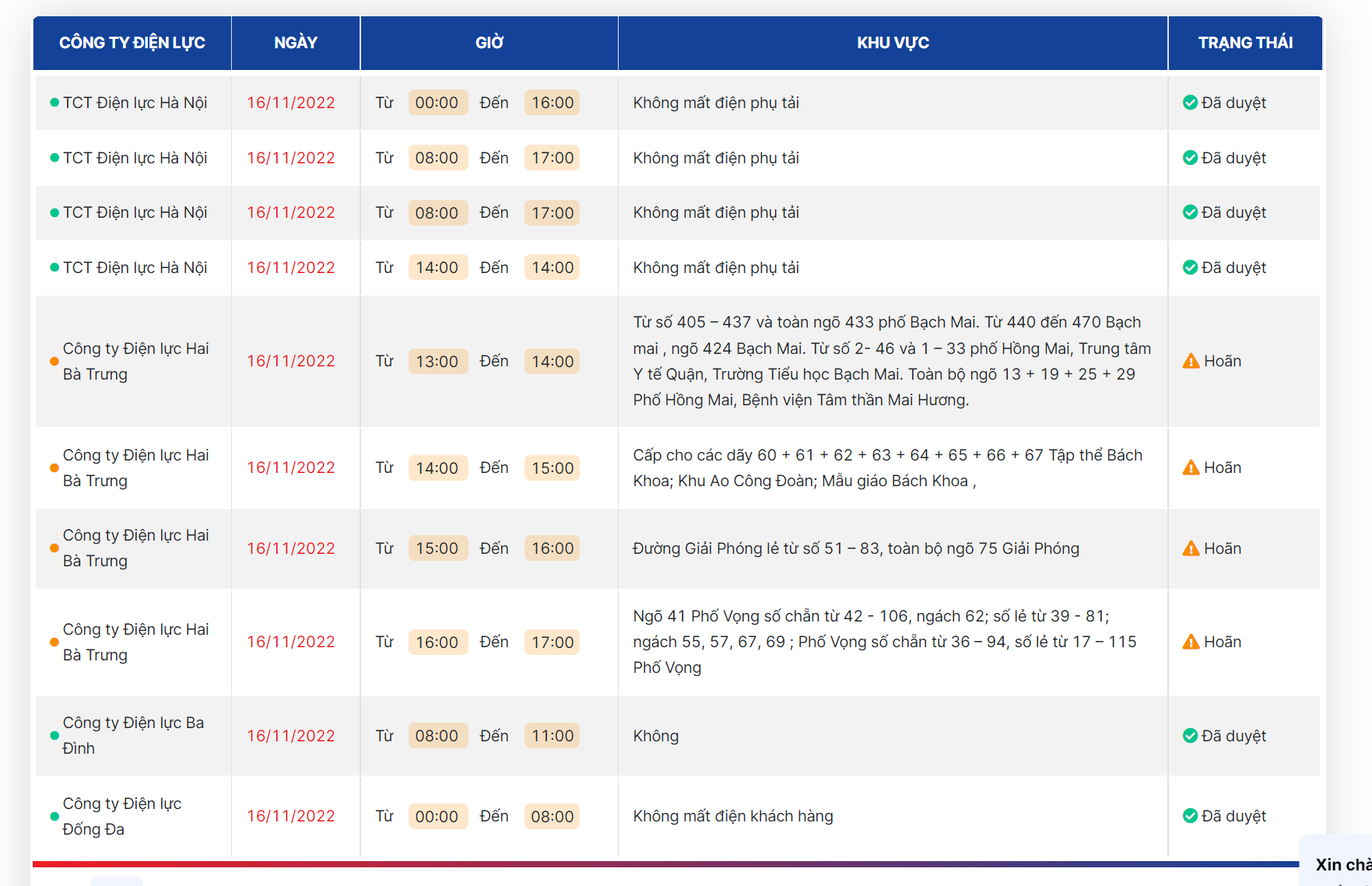Click green checkmark in Ba Đình row
Viewport: 1372px width, 886px height.
[x=1190, y=736]
